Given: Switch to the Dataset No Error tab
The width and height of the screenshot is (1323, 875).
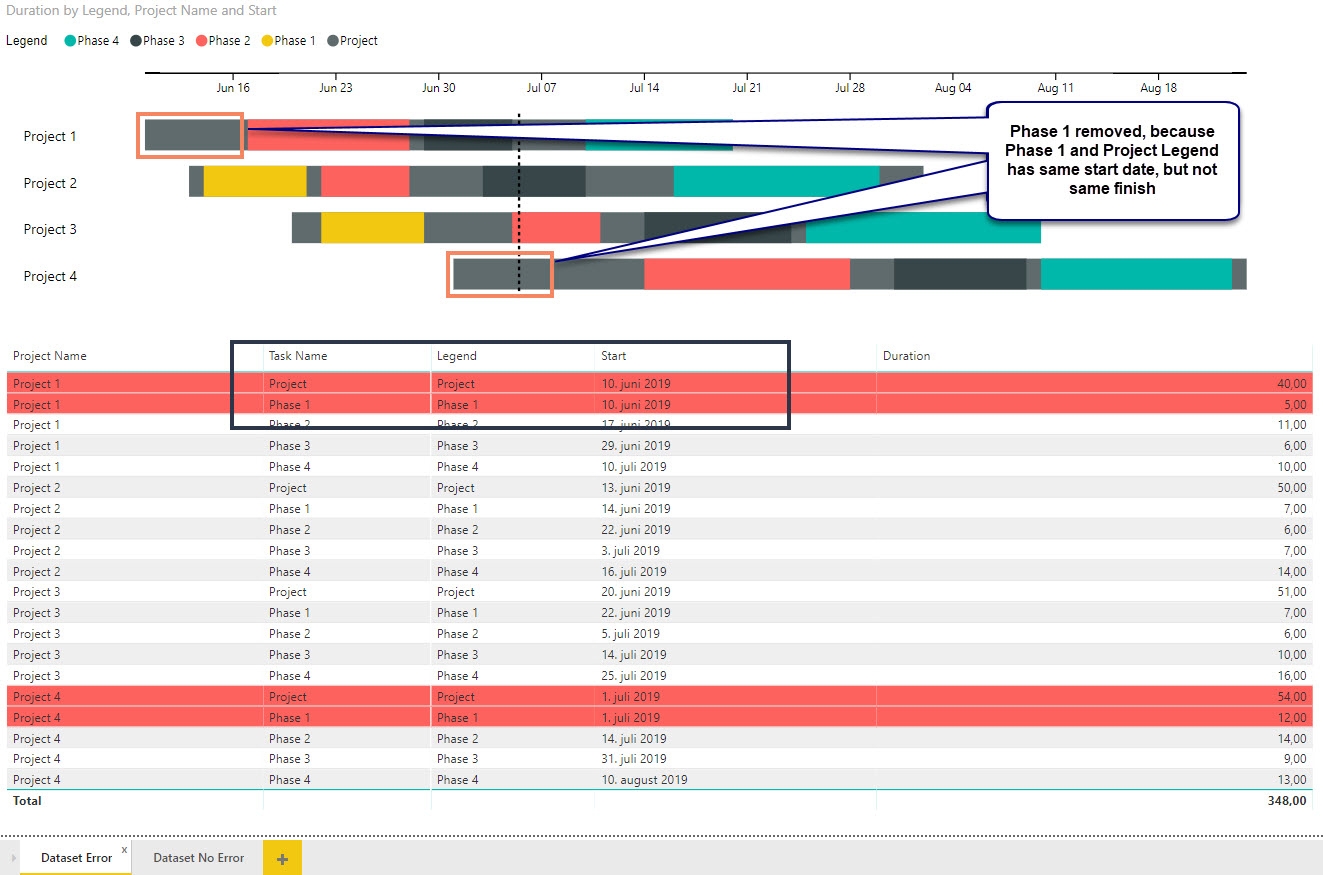Looking at the screenshot, I should (x=198, y=858).
